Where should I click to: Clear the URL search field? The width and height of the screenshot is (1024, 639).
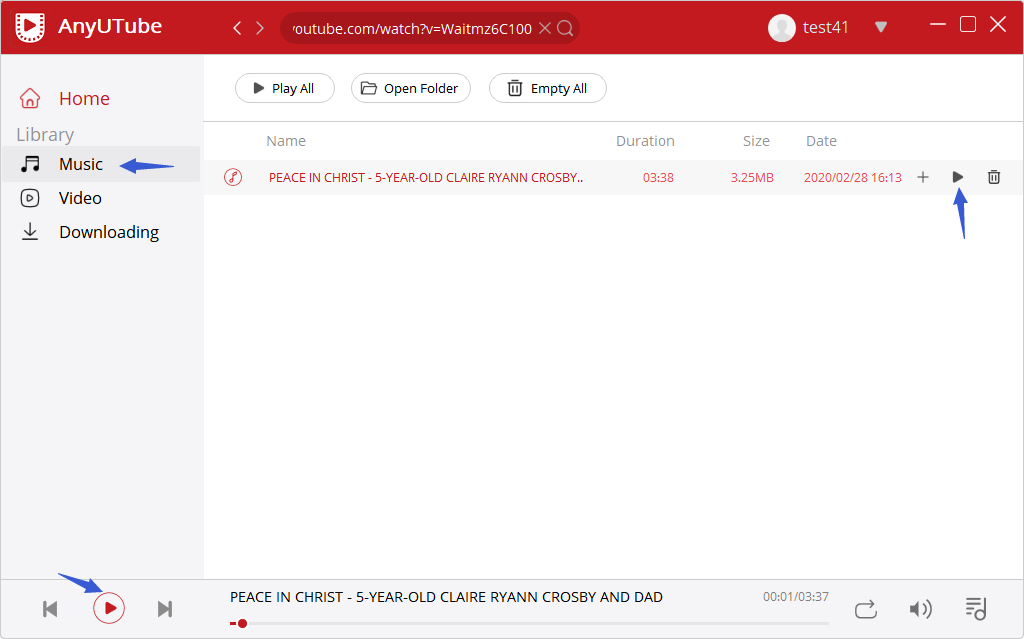click(545, 28)
